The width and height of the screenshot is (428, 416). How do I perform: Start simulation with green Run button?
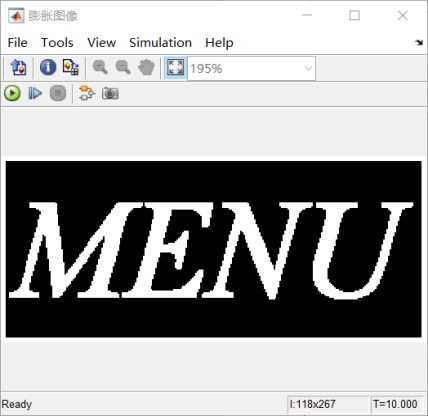pos(12,93)
